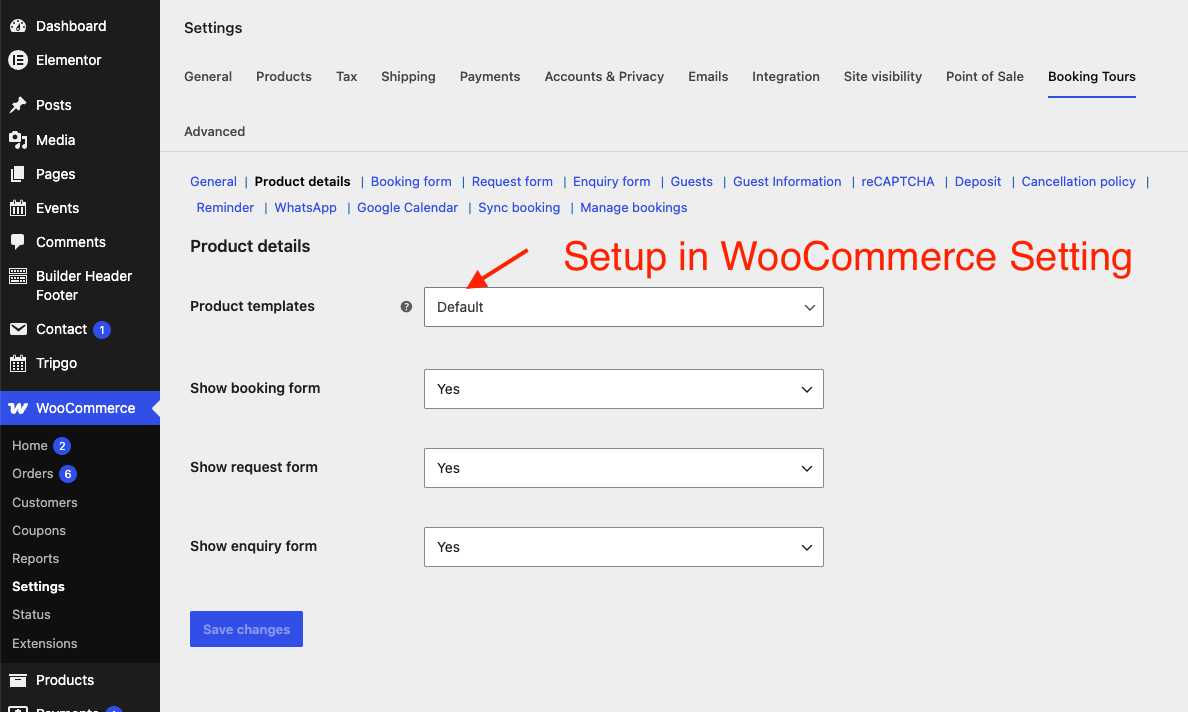Open the Show booking form dropdown
Screen dimensions: 1188x712
[x=624, y=389]
